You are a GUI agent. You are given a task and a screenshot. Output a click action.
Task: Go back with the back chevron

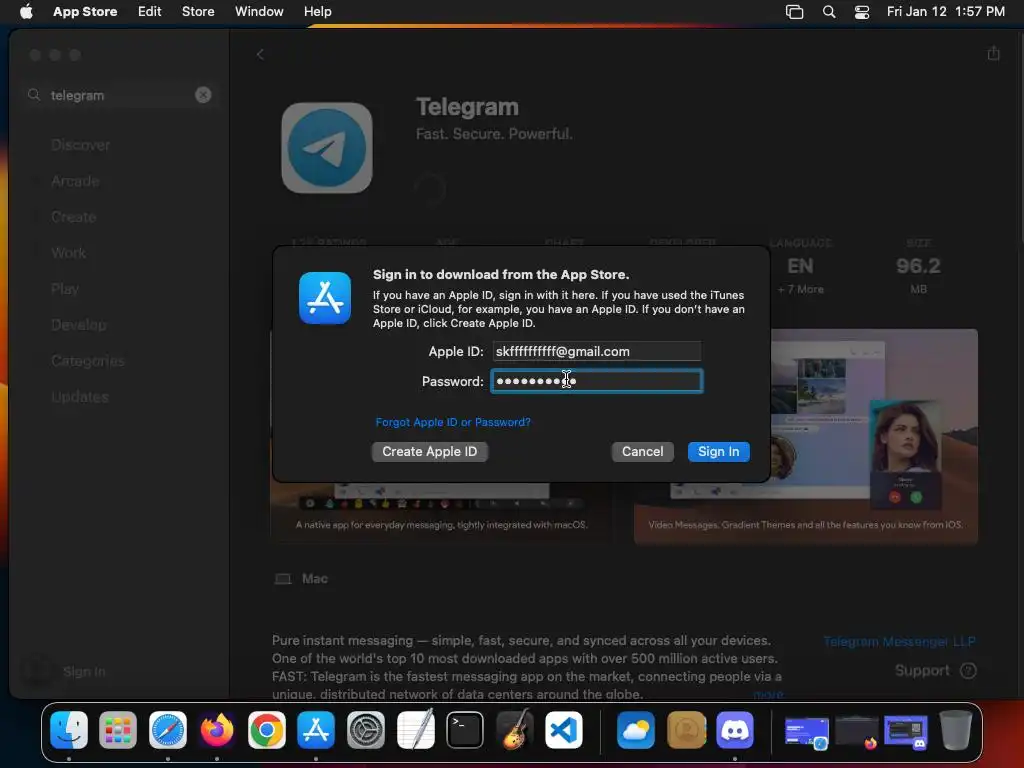click(260, 54)
